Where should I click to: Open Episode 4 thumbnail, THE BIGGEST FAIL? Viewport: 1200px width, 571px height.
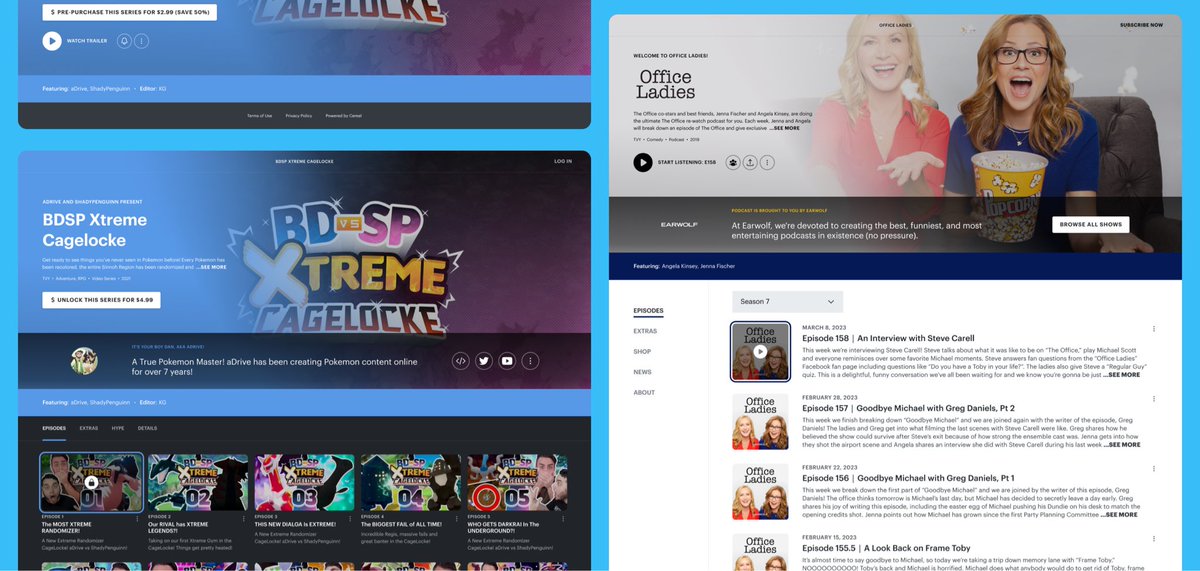[410, 482]
